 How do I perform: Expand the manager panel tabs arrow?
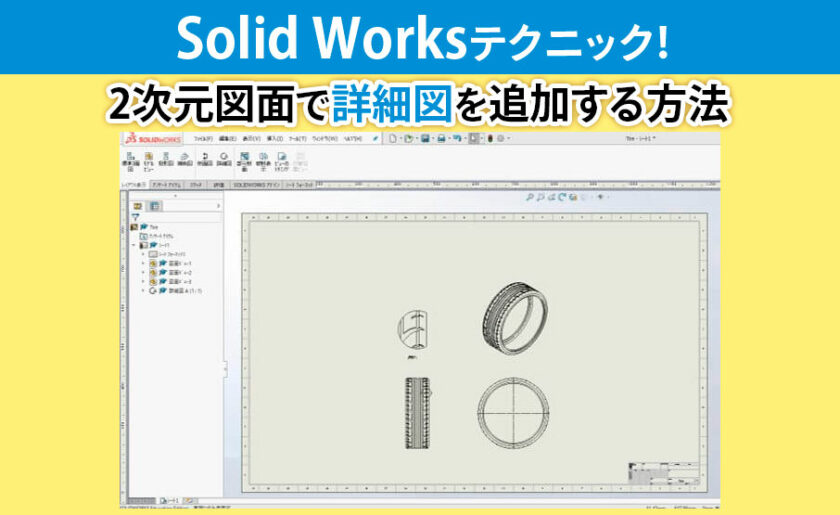(x=218, y=206)
